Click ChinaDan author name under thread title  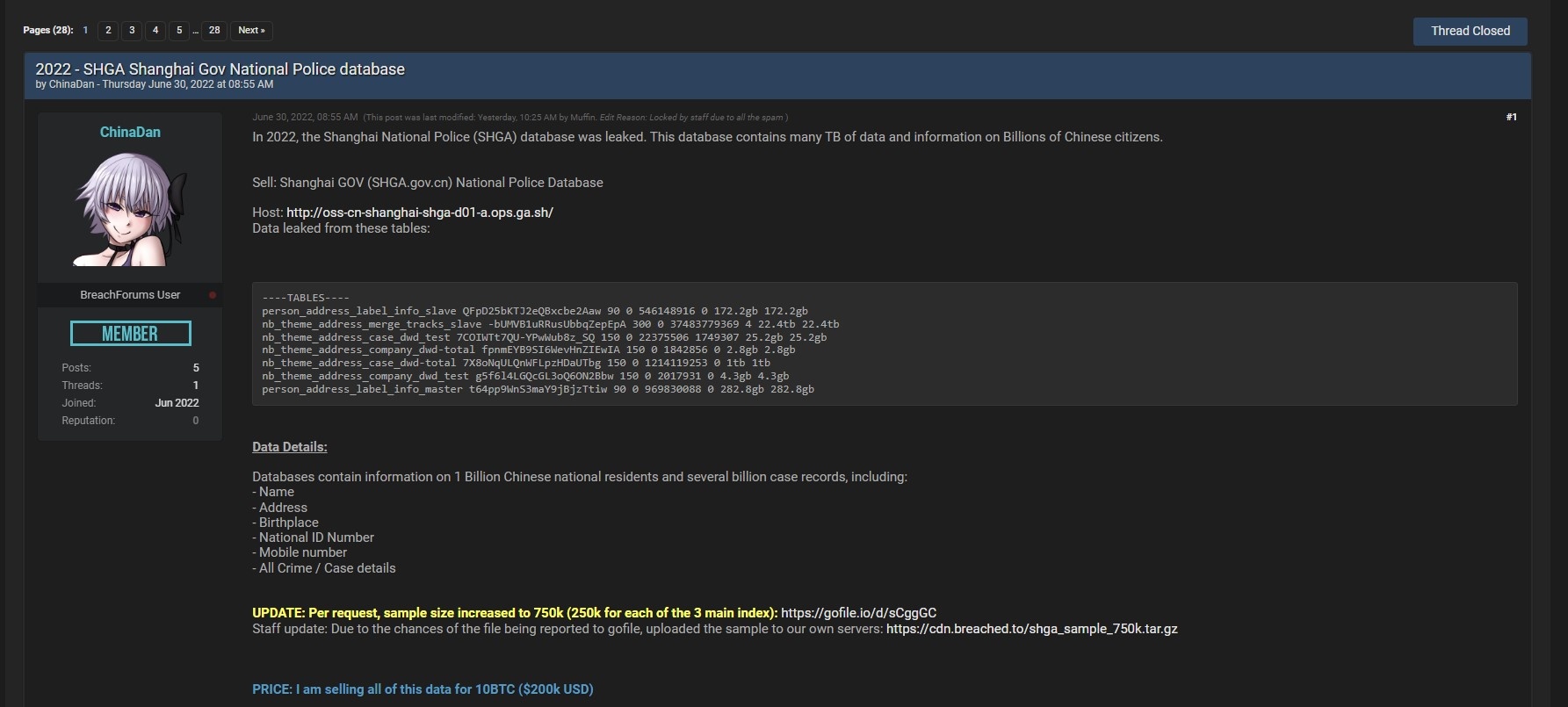[71, 84]
